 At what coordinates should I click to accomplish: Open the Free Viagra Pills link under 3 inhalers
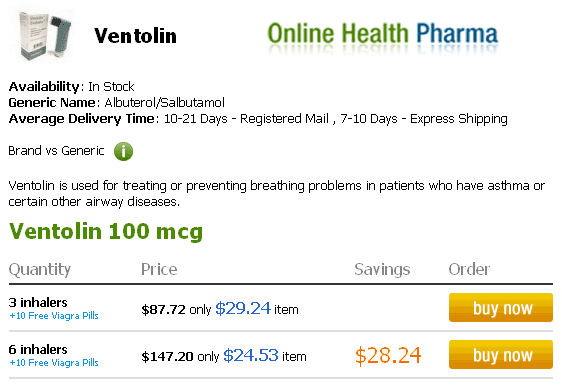tap(54, 316)
